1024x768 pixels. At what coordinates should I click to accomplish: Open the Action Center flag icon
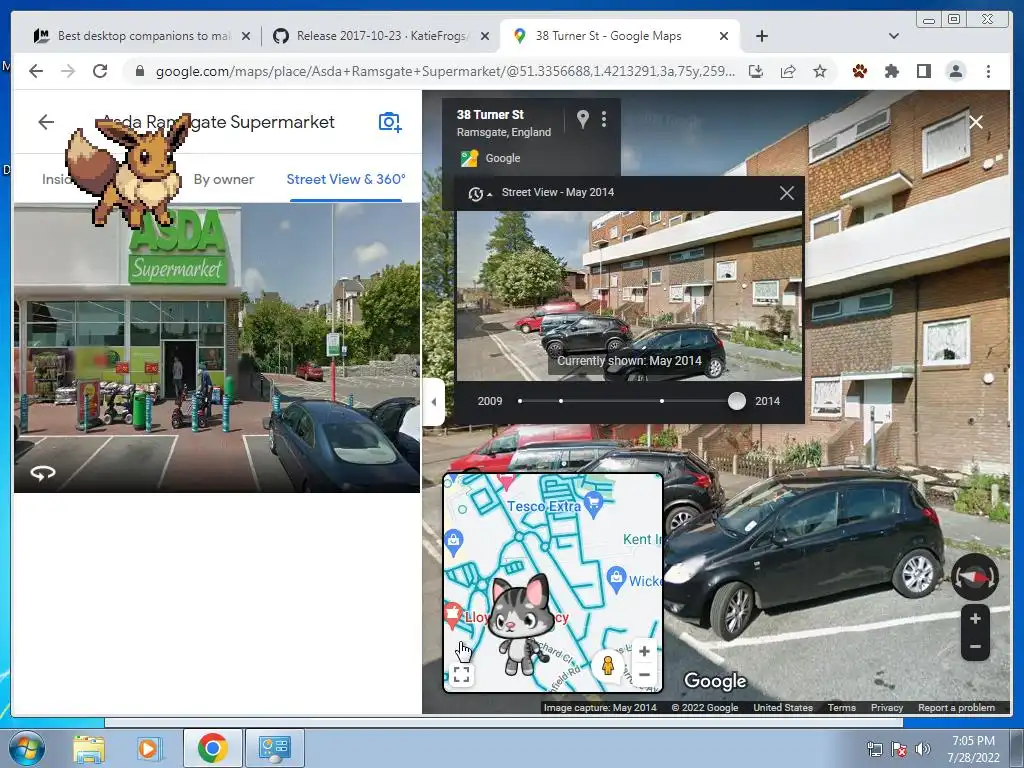click(x=899, y=749)
